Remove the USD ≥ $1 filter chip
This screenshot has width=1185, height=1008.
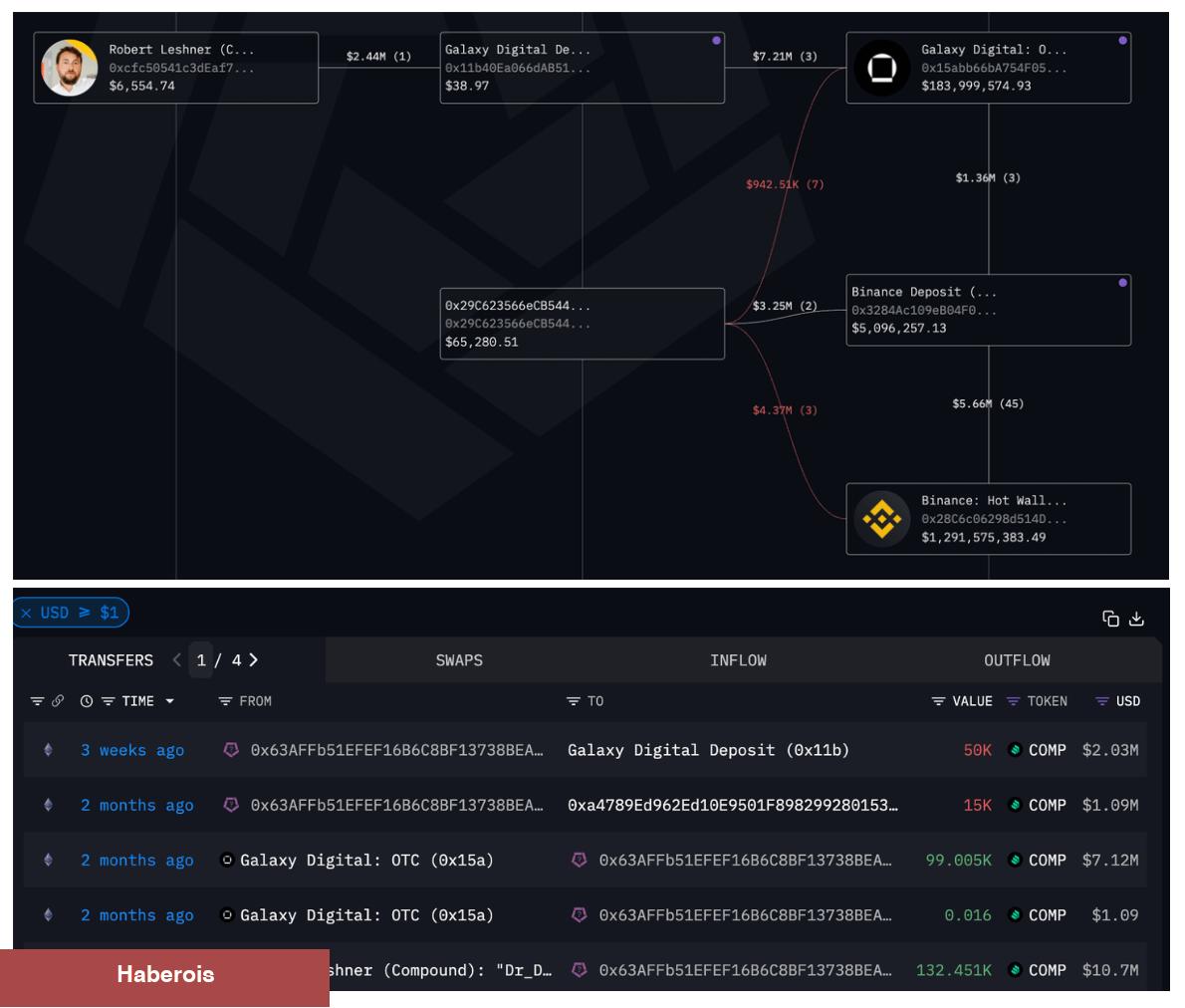point(26,614)
